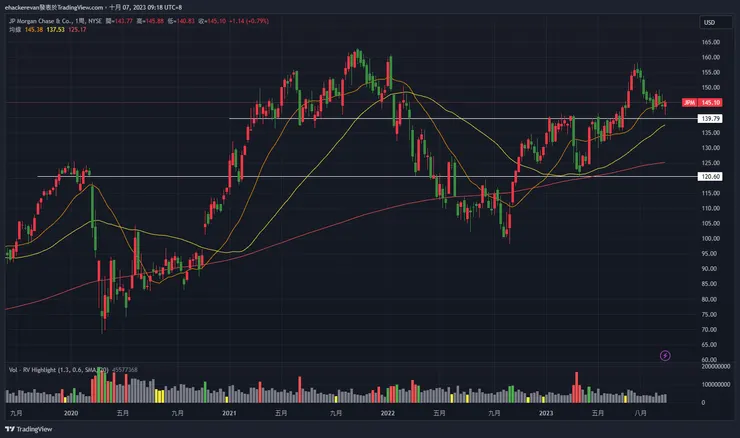Click the 八月 time axis label
740x438 pixels.
click(640, 413)
